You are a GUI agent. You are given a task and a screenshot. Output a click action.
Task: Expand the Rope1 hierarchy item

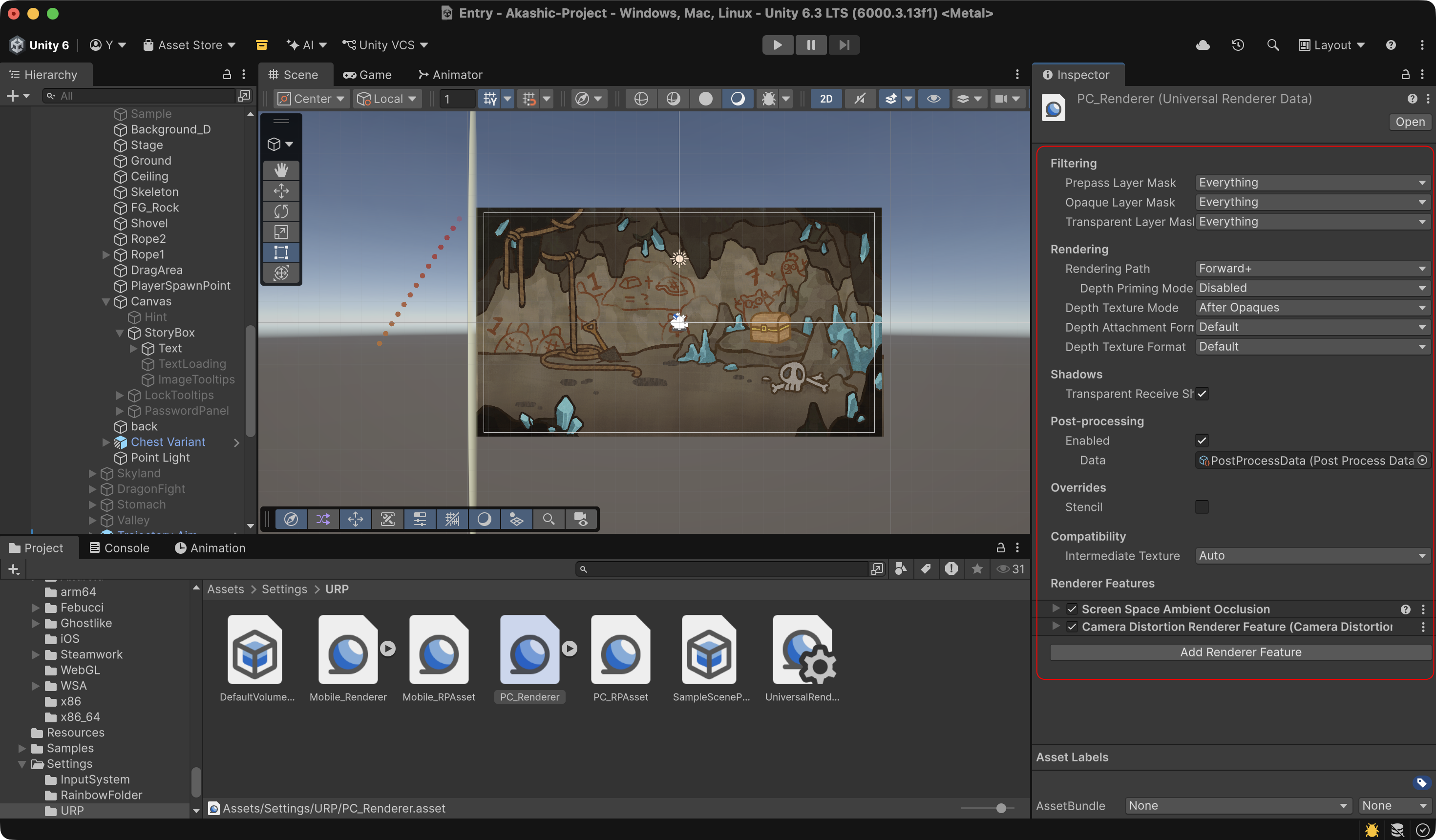tap(106, 255)
